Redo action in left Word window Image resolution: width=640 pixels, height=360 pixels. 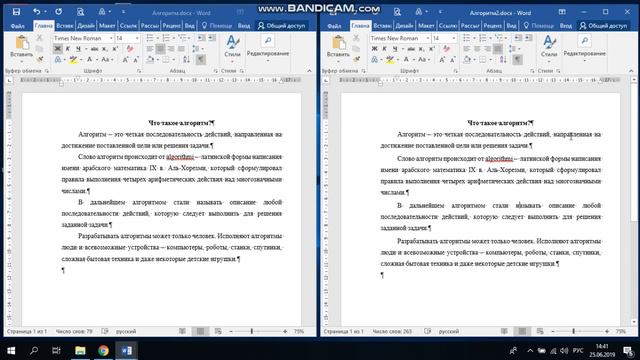coord(59,12)
